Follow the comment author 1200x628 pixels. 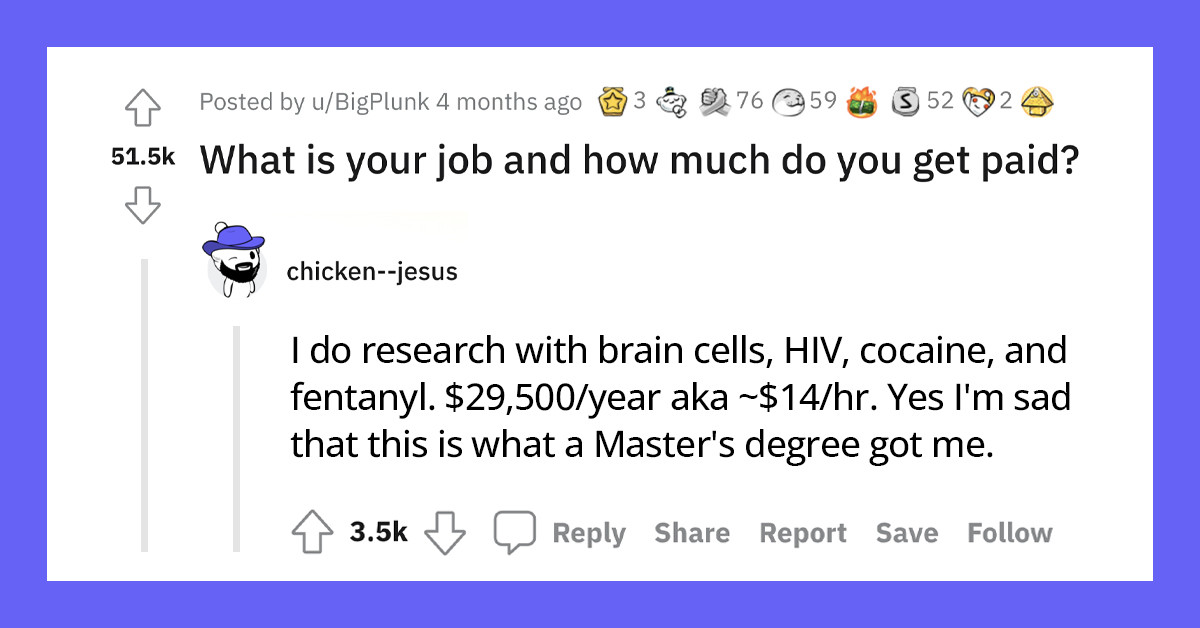pos(1009,532)
